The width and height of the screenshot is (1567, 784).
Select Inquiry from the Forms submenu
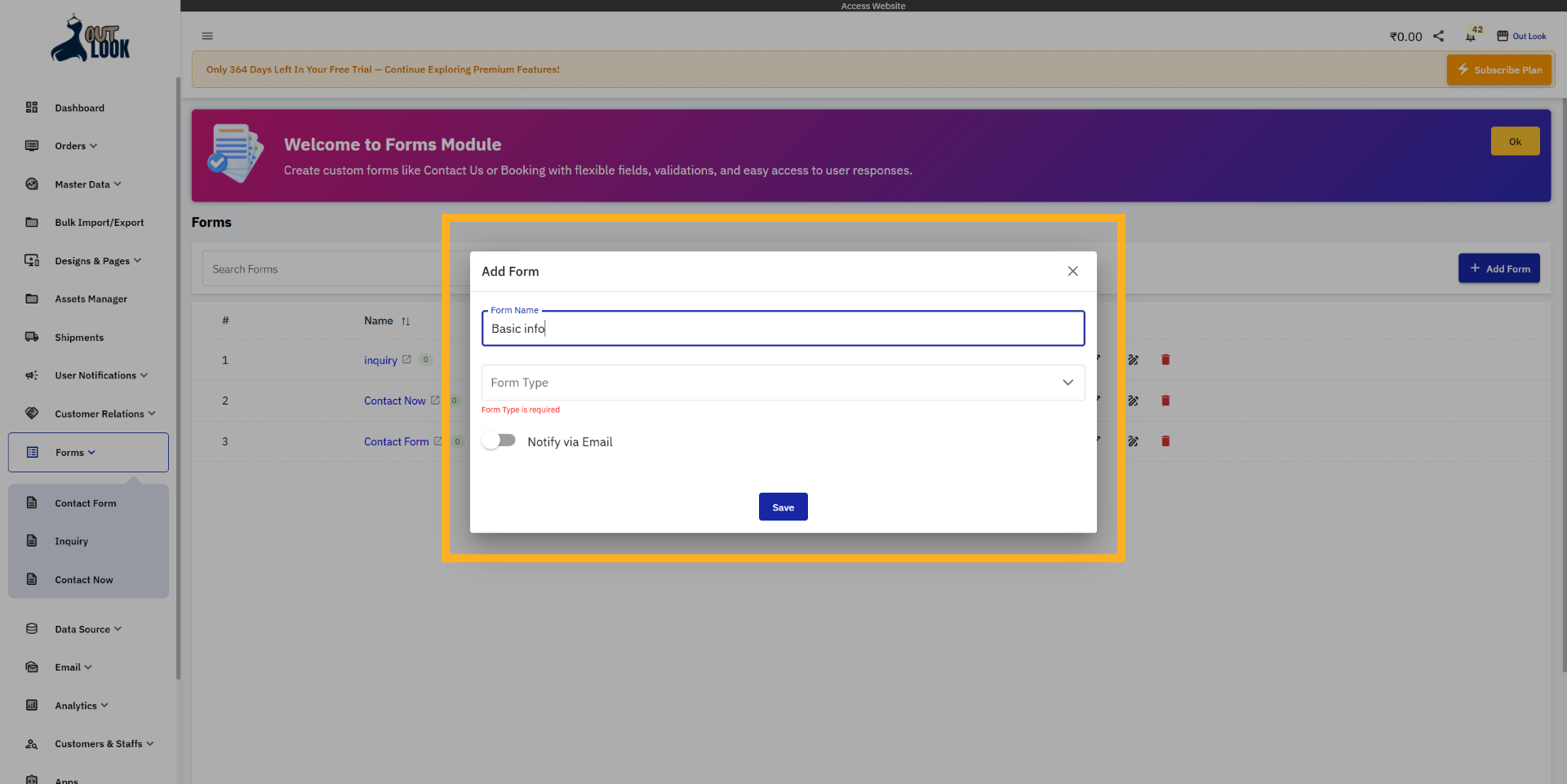click(x=73, y=541)
